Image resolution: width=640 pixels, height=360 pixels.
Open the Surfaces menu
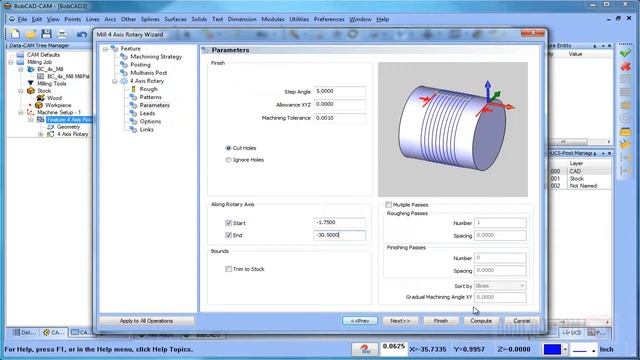pyautogui.click(x=175, y=19)
